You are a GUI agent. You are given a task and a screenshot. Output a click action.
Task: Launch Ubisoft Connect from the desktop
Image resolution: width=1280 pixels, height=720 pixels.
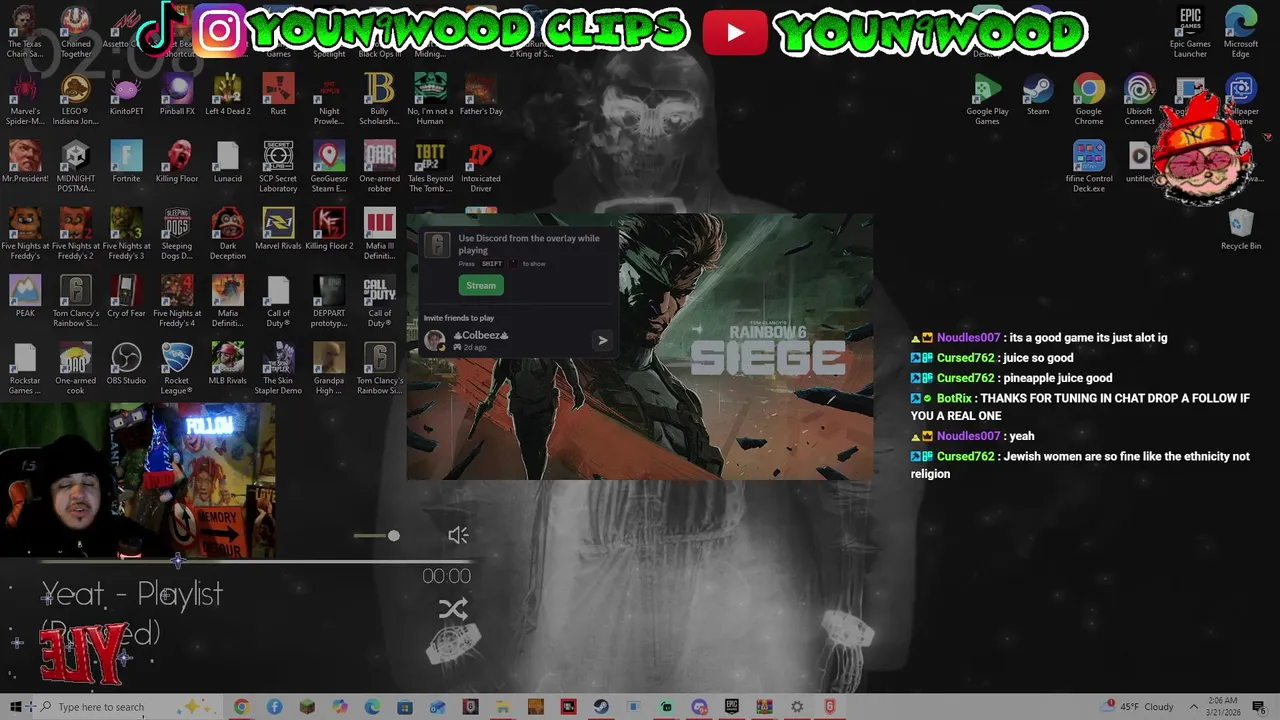[1139, 100]
